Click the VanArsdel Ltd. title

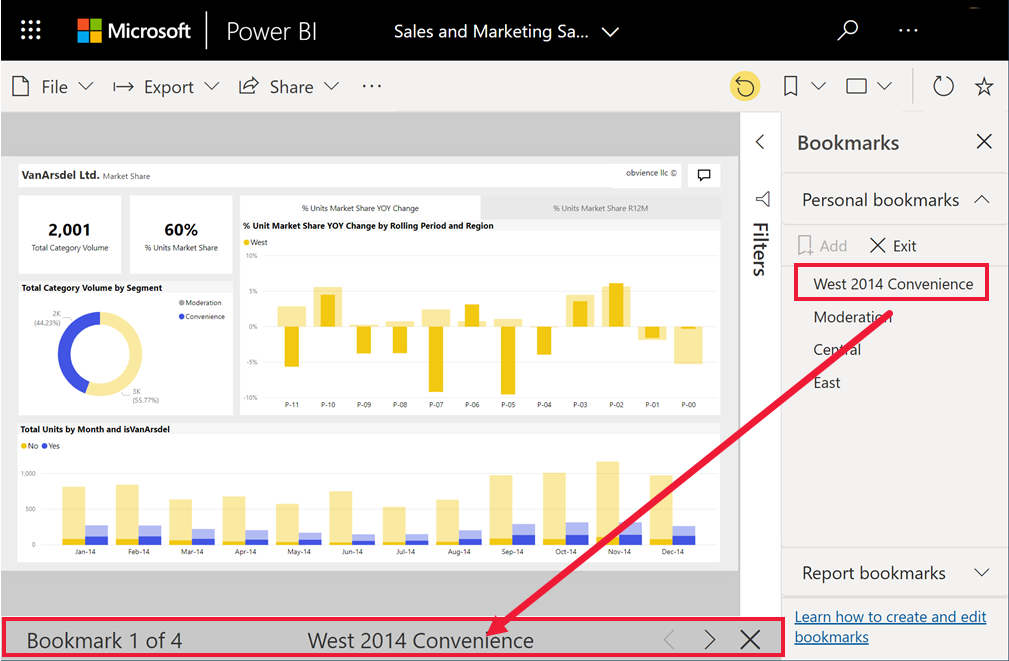pyautogui.click(x=60, y=175)
